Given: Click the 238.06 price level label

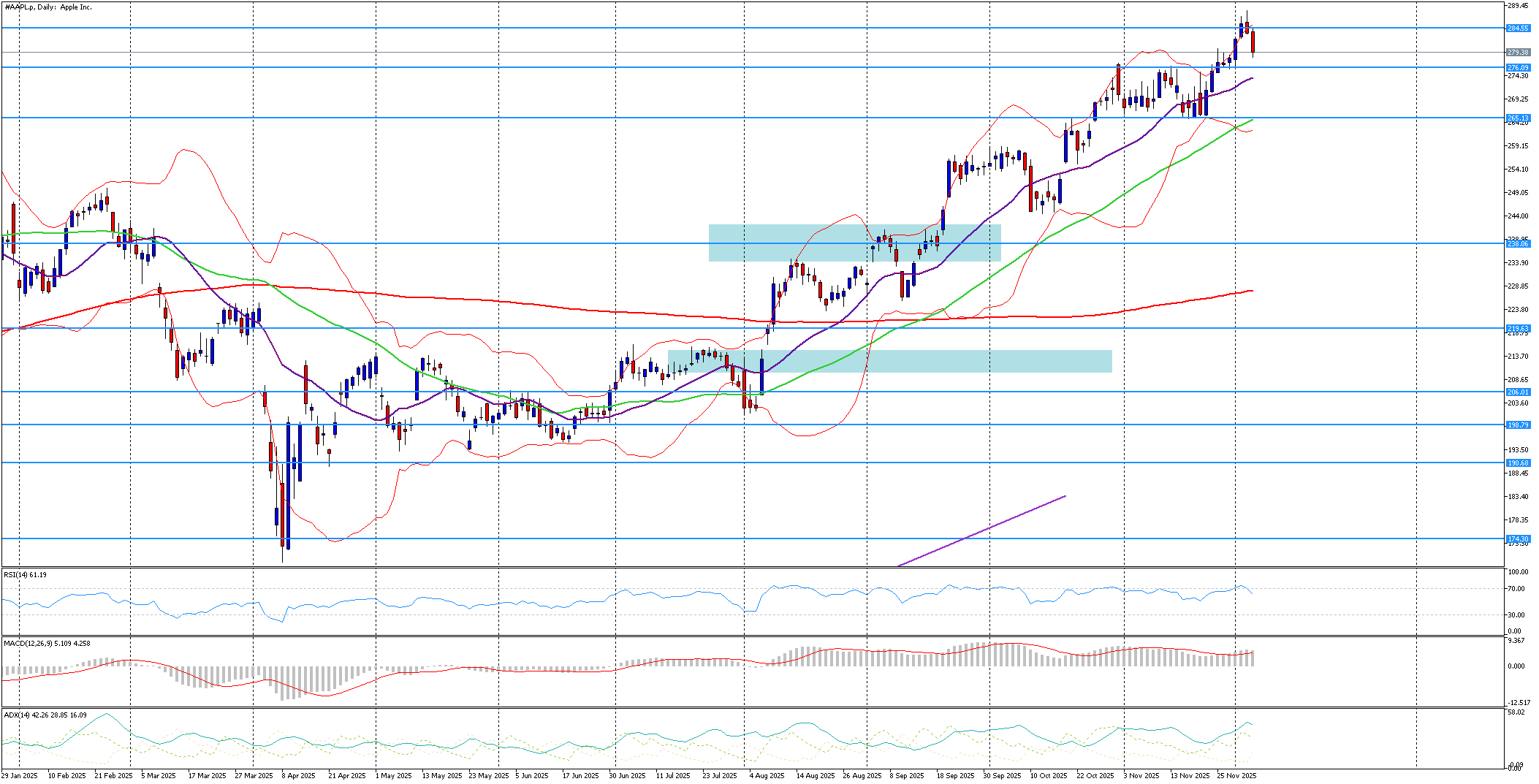Looking at the screenshot, I should [x=1518, y=244].
